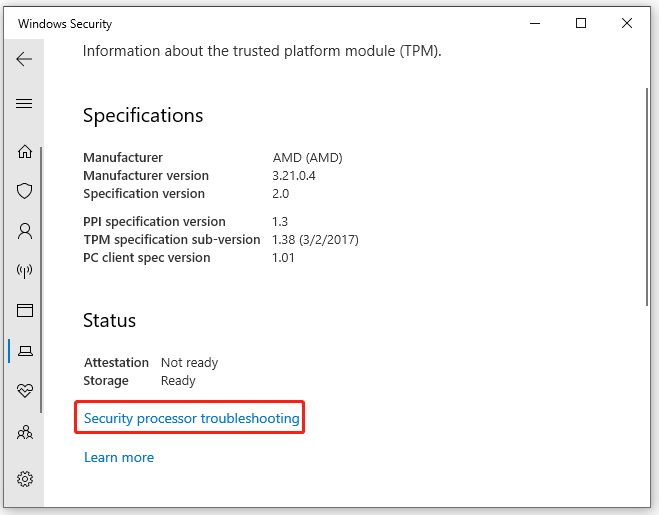This screenshot has height=515, width=659.
Task: Click the main content vertical scrollbar
Action: (x=646, y=190)
